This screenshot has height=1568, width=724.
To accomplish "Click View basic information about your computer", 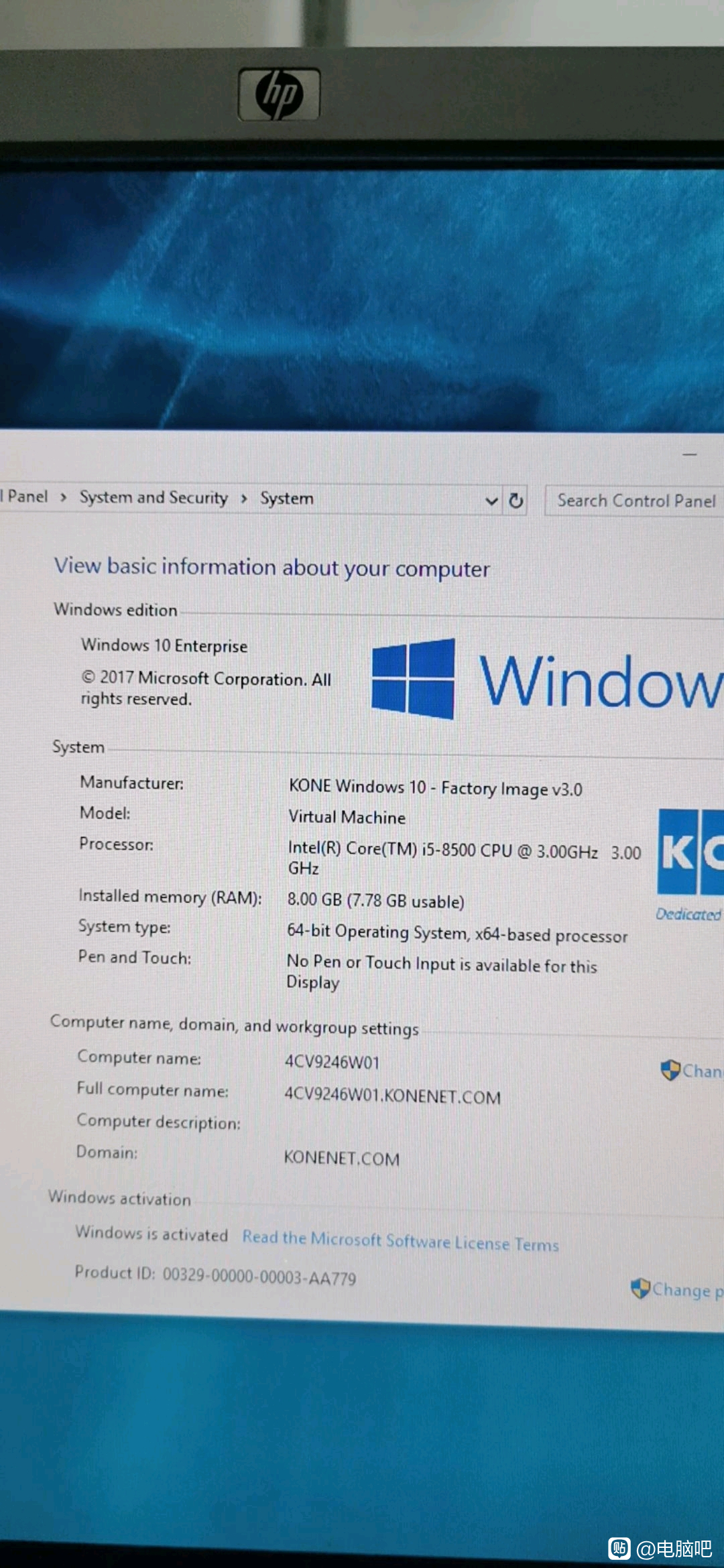I will coord(272,568).
